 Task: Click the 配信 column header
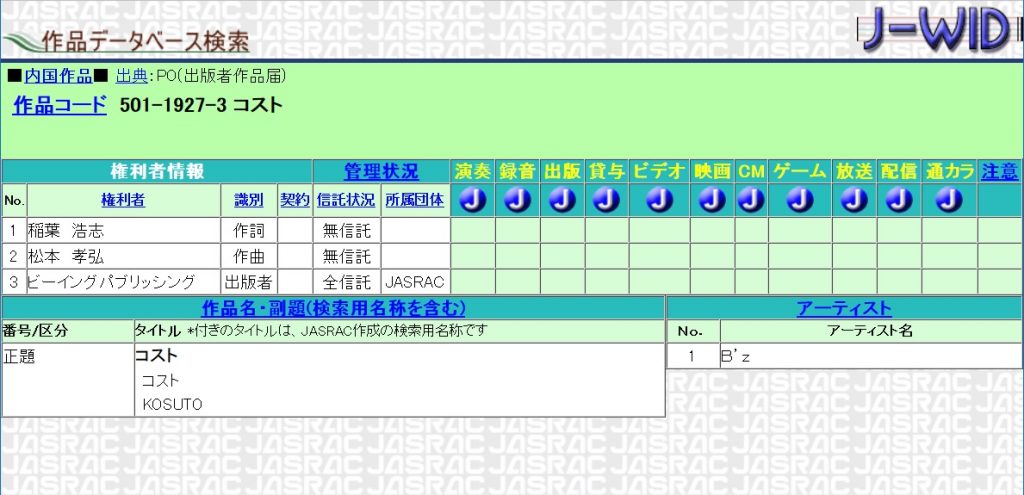coord(899,172)
